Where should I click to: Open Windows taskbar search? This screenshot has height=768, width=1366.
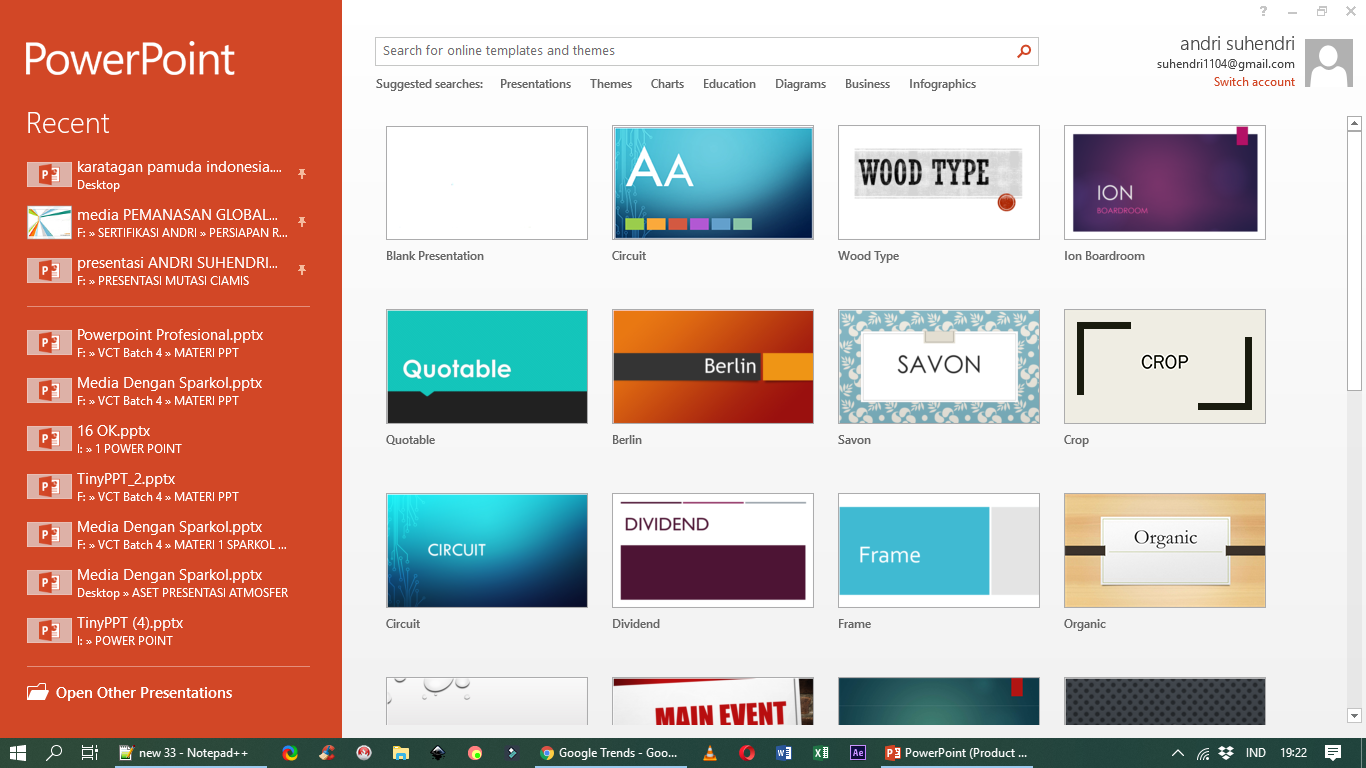point(54,753)
